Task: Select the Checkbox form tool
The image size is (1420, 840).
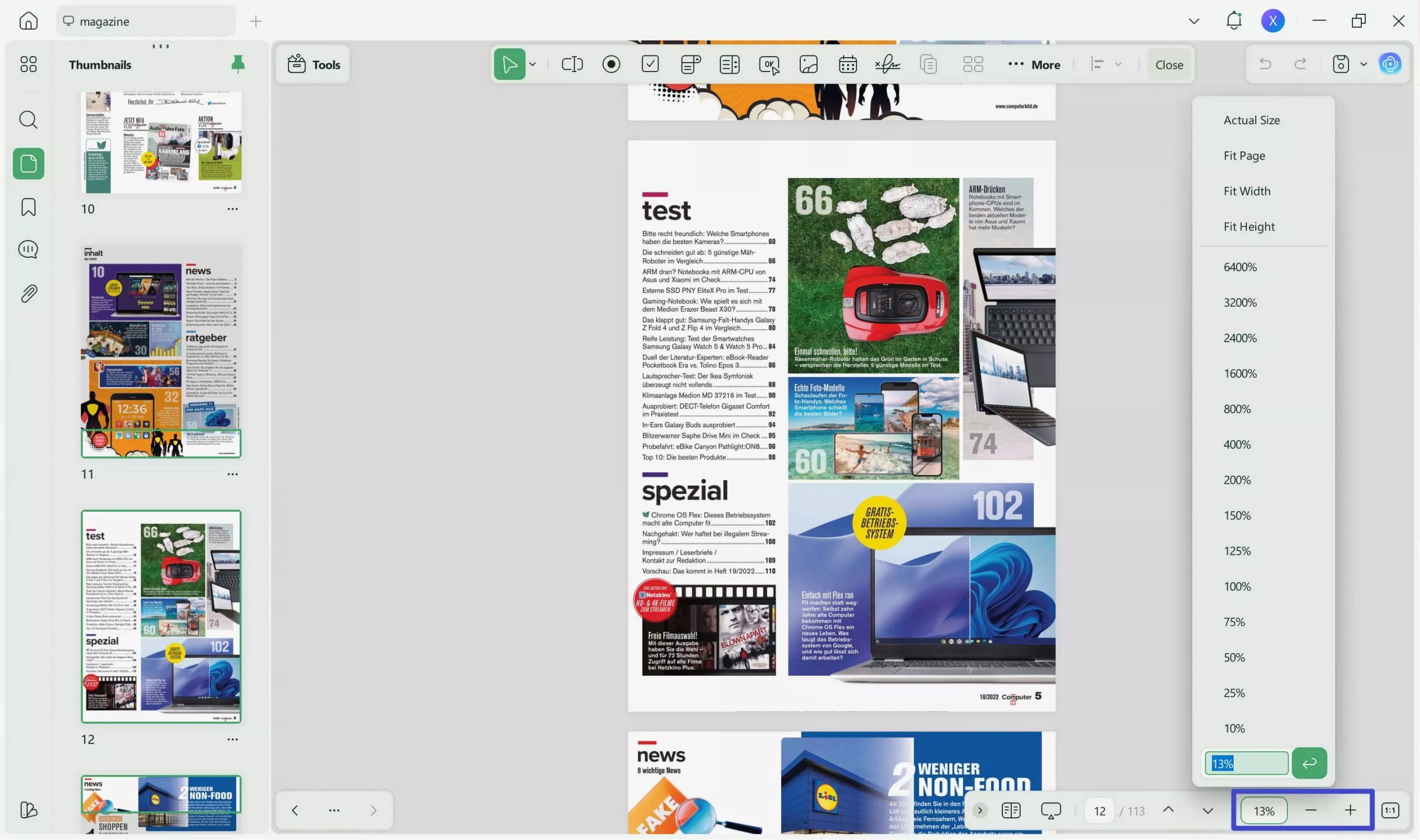Action: pos(650,64)
